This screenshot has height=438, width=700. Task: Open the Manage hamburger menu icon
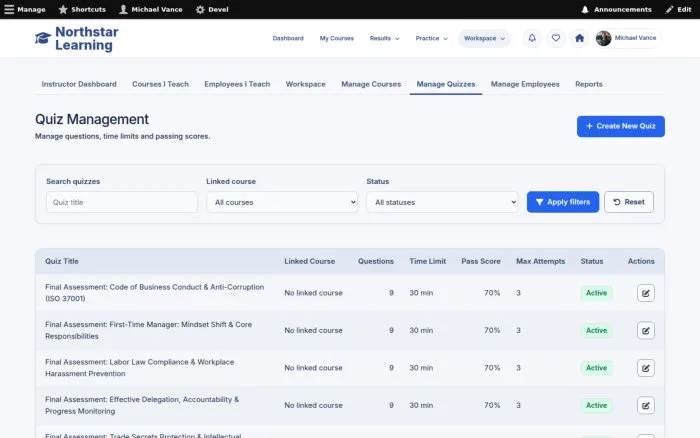pyautogui.click(x=9, y=9)
